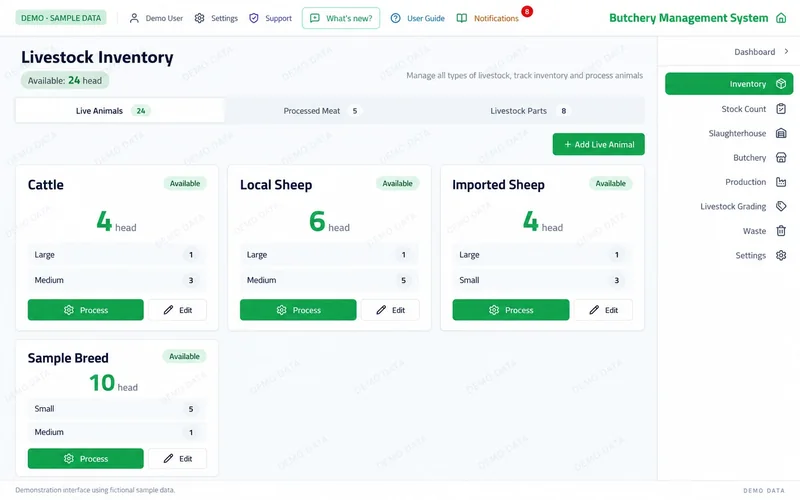Click the Livestock Grading tag icon
800x500 pixels.
(x=781, y=206)
